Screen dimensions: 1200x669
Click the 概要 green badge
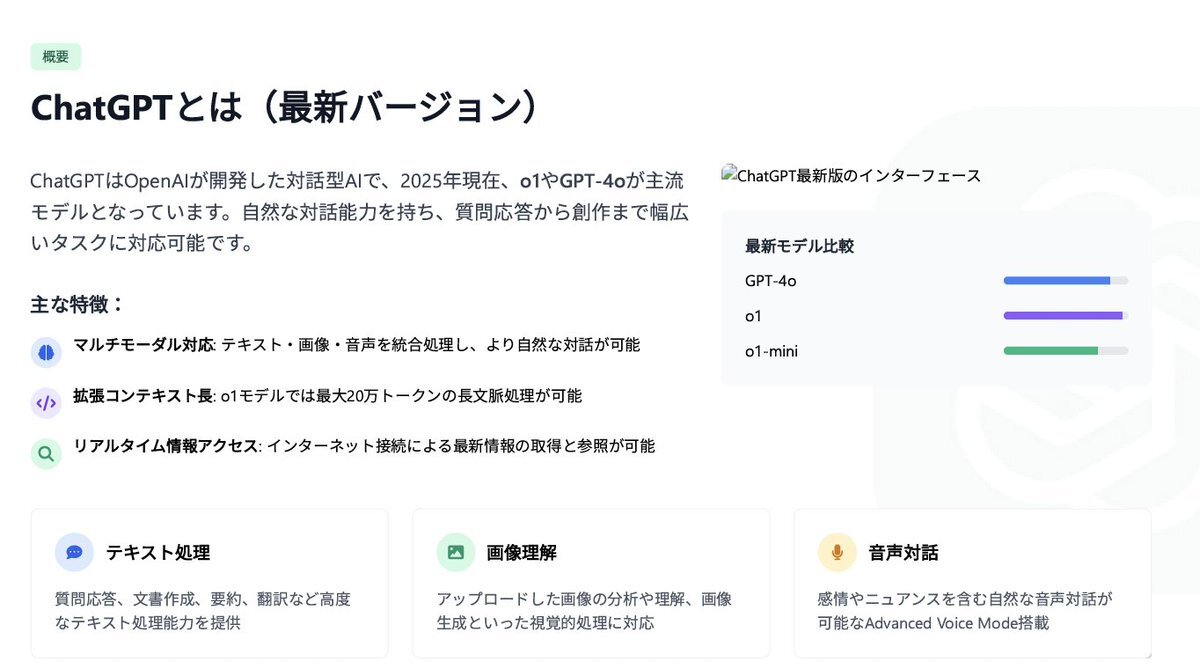56,57
